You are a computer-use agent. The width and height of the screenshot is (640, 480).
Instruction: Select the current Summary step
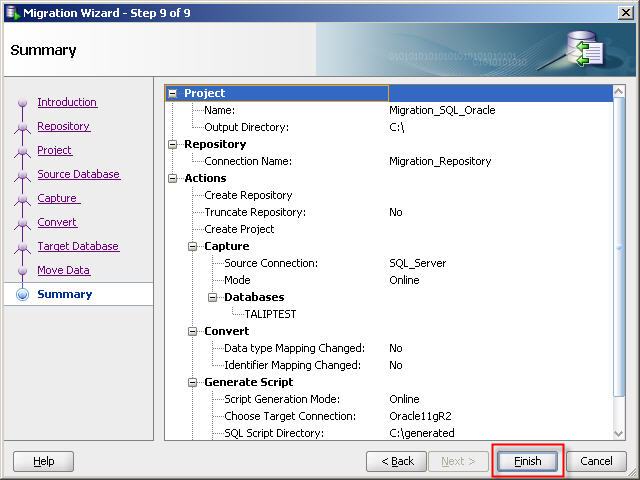64,294
